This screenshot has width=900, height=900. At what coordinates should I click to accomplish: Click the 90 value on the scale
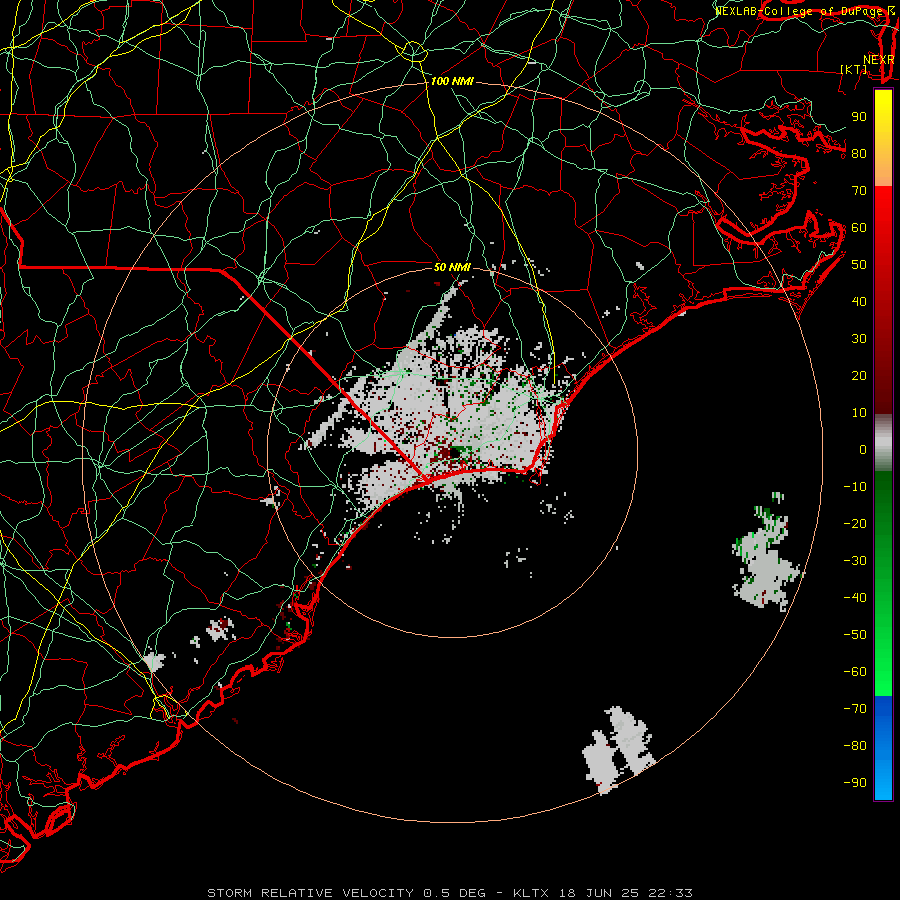click(859, 117)
